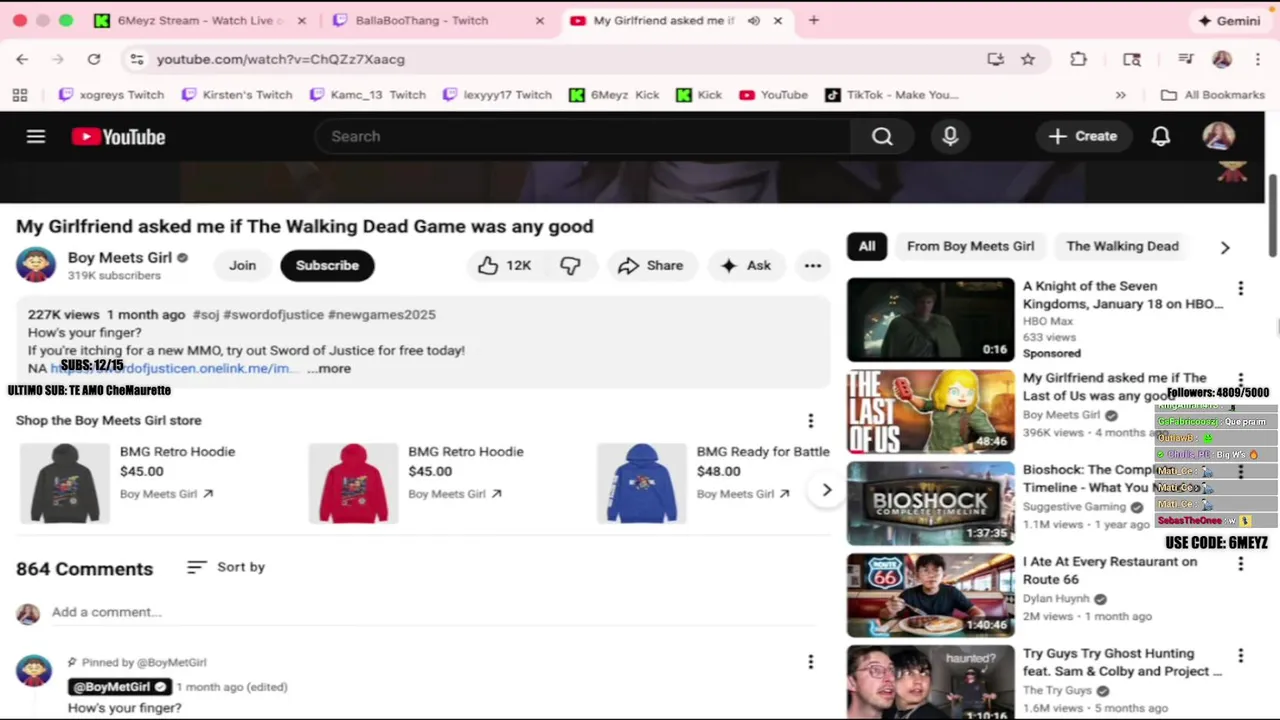Open Kirsten's Twitch bookmark
This screenshot has width=1280, height=720.
[237, 95]
